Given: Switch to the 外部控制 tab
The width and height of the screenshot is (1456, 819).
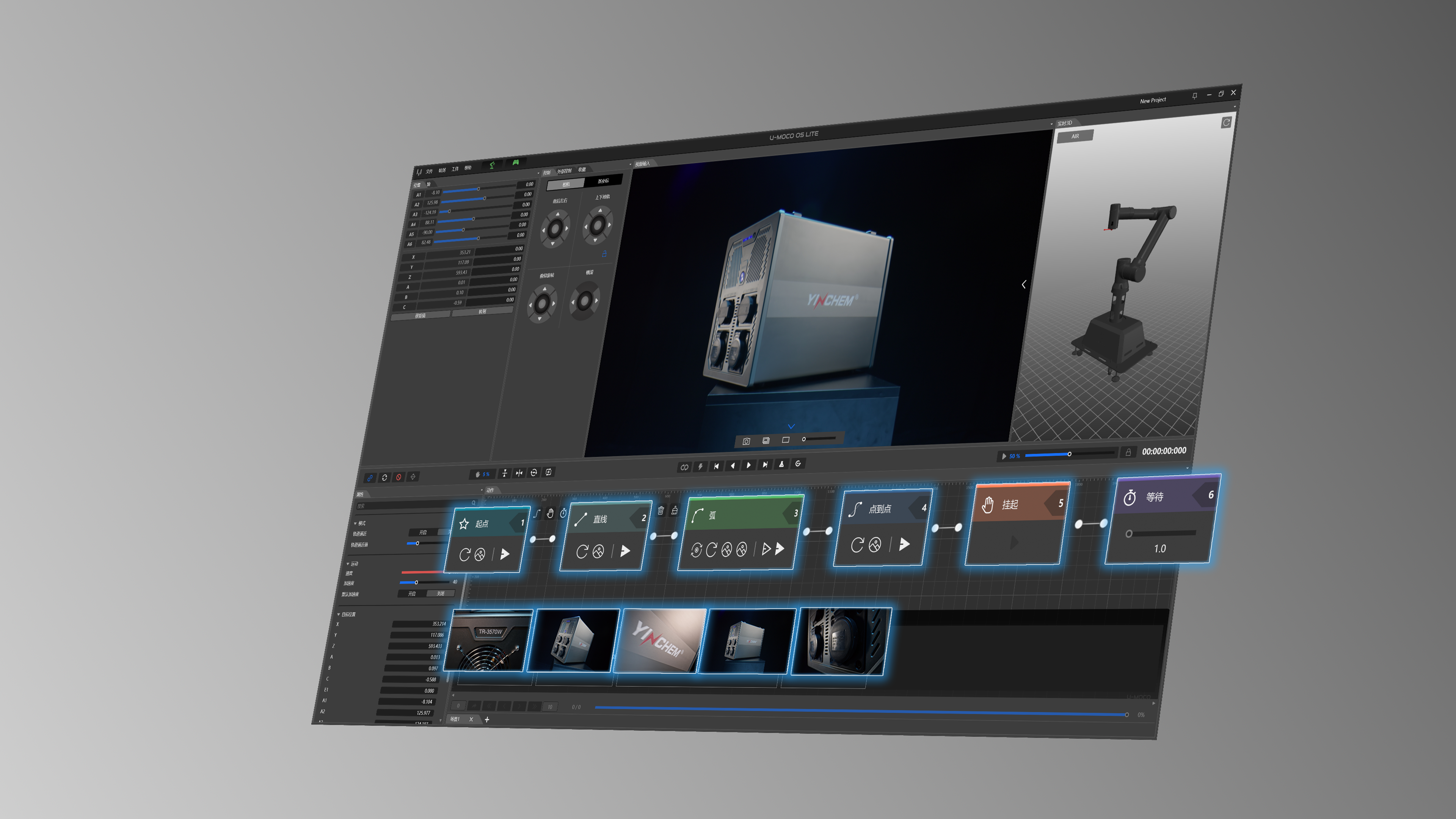Looking at the screenshot, I should pos(564,171).
